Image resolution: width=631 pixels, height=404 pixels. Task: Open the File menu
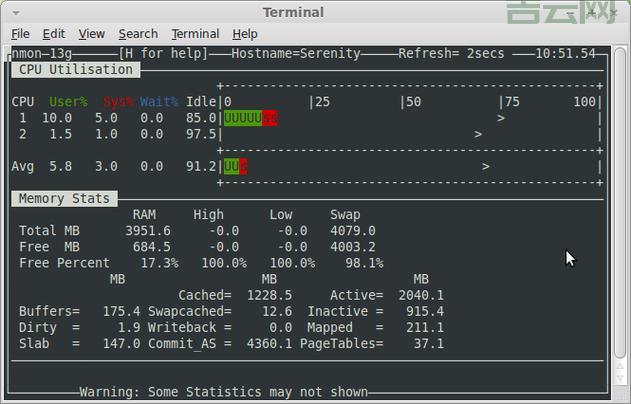pyautogui.click(x=20, y=33)
